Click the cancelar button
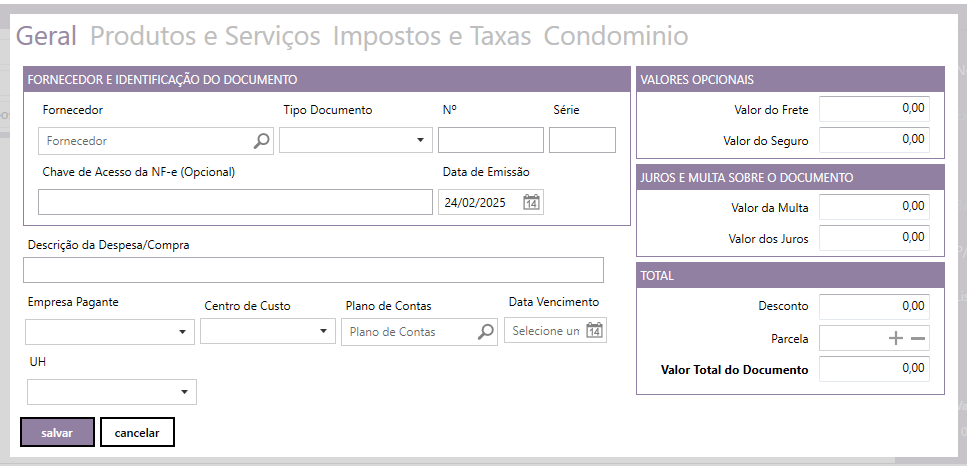Viewport: 967px width, 466px height. point(137,432)
